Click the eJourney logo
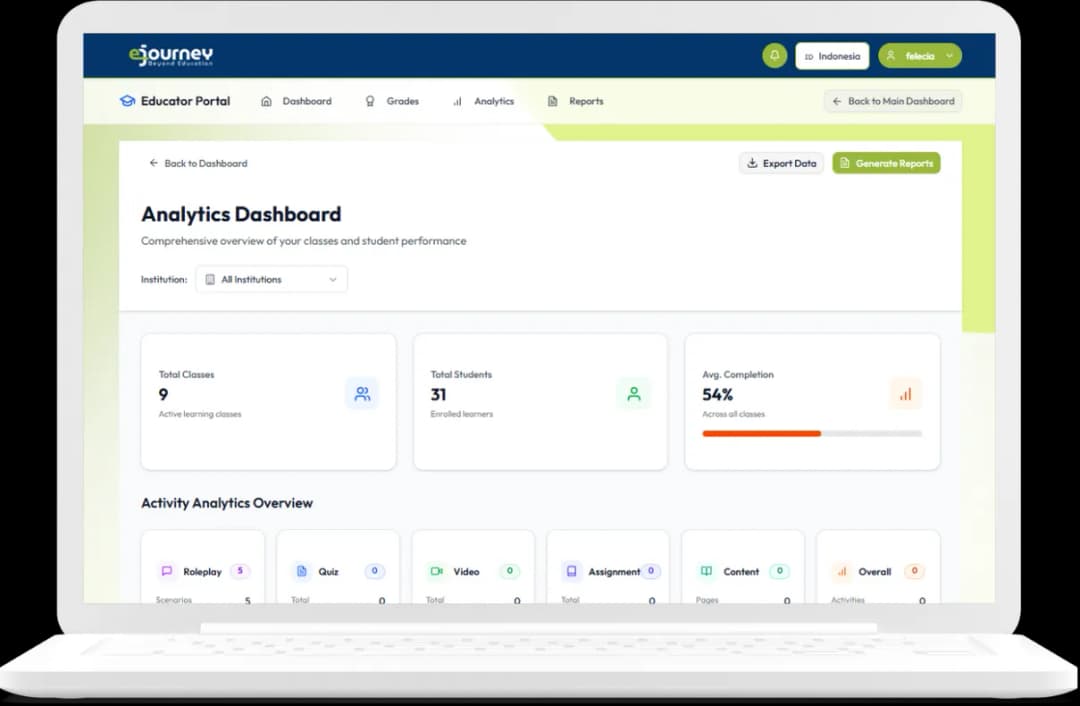 [x=171, y=56]
